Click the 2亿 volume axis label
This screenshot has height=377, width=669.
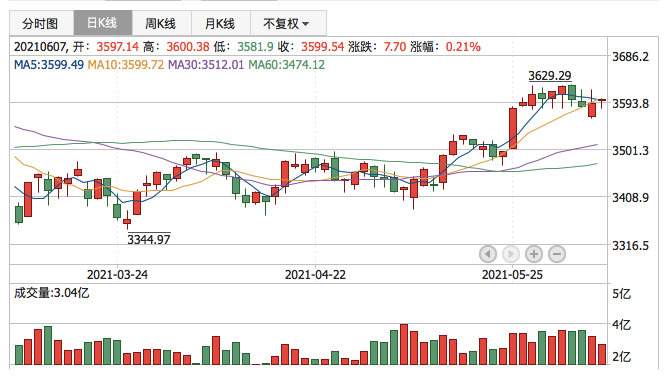622,357
